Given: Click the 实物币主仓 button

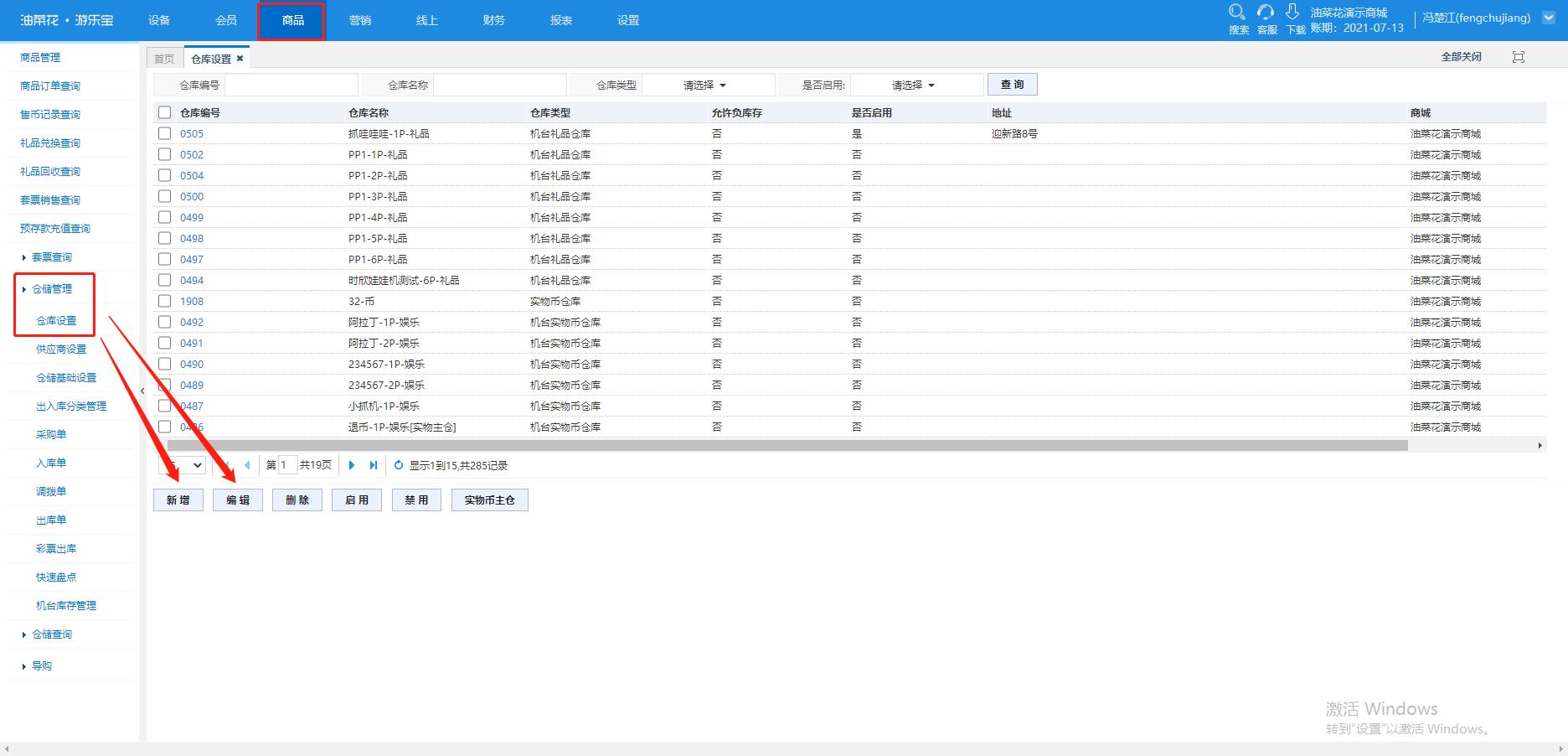Looking at the screenshot, I should (x=490, y=500).
